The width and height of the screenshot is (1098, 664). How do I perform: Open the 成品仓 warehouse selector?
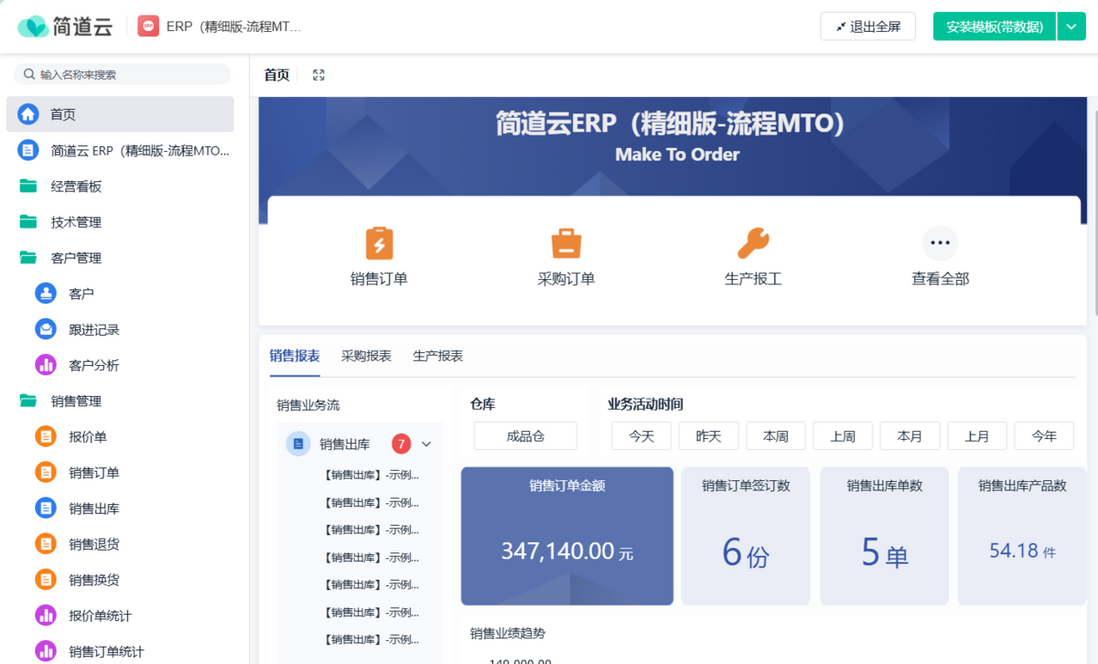click(x=525, y=436)
